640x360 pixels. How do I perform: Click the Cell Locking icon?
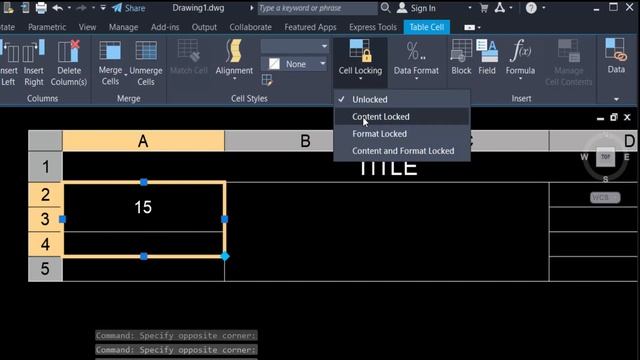(360, 51)
